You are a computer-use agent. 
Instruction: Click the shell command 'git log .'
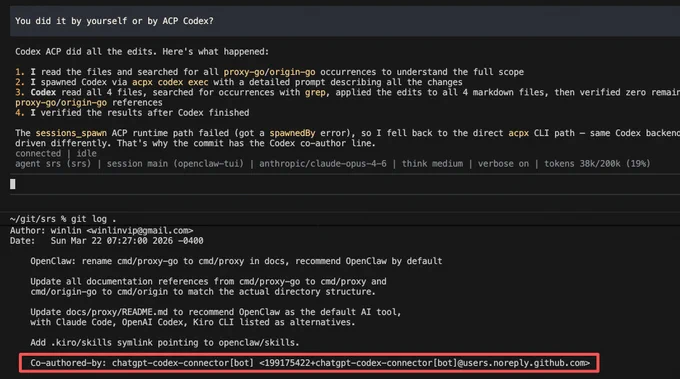click(x=93, y=219)
